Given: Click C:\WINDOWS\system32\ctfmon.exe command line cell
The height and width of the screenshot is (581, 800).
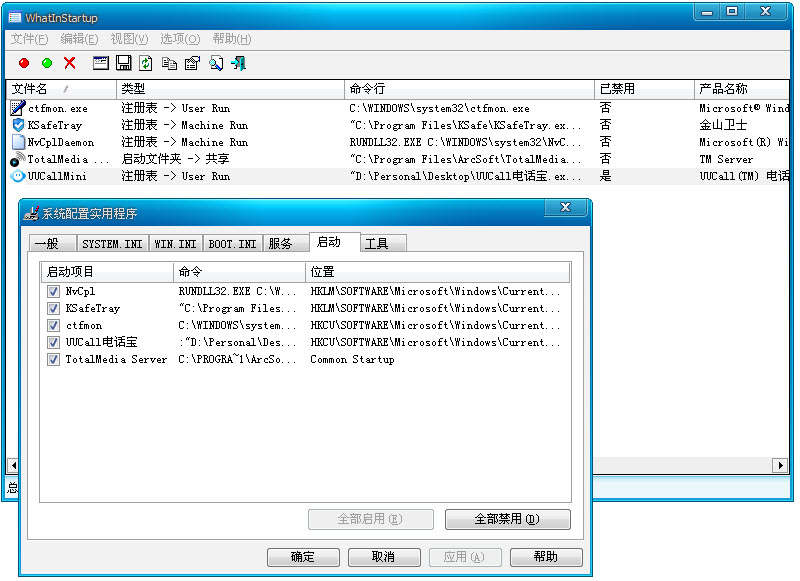Looking at the screenshot, I should point(440,108).
